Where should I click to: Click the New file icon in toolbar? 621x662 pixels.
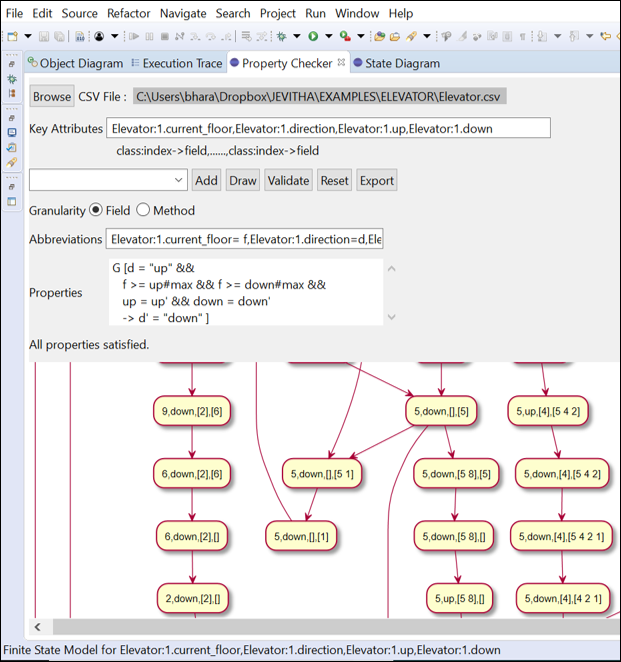coord(12,37)
